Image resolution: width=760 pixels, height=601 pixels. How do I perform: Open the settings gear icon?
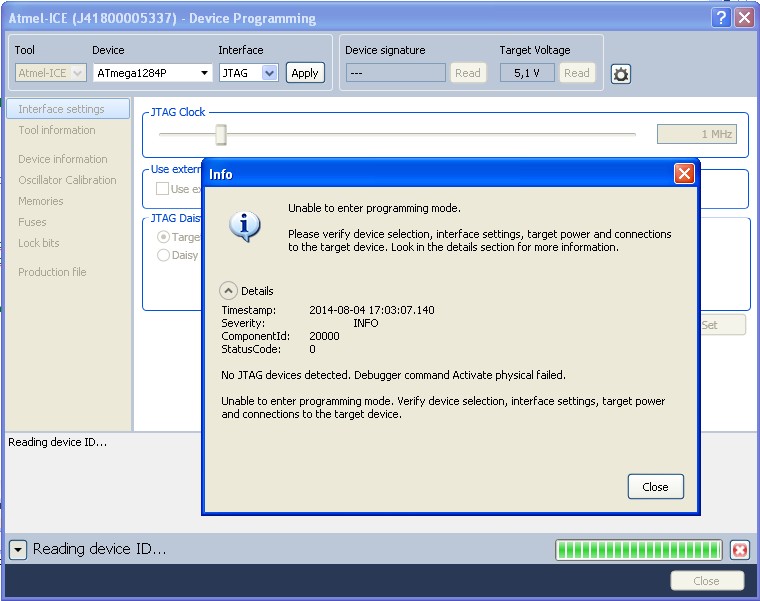[x=620, y=74]
